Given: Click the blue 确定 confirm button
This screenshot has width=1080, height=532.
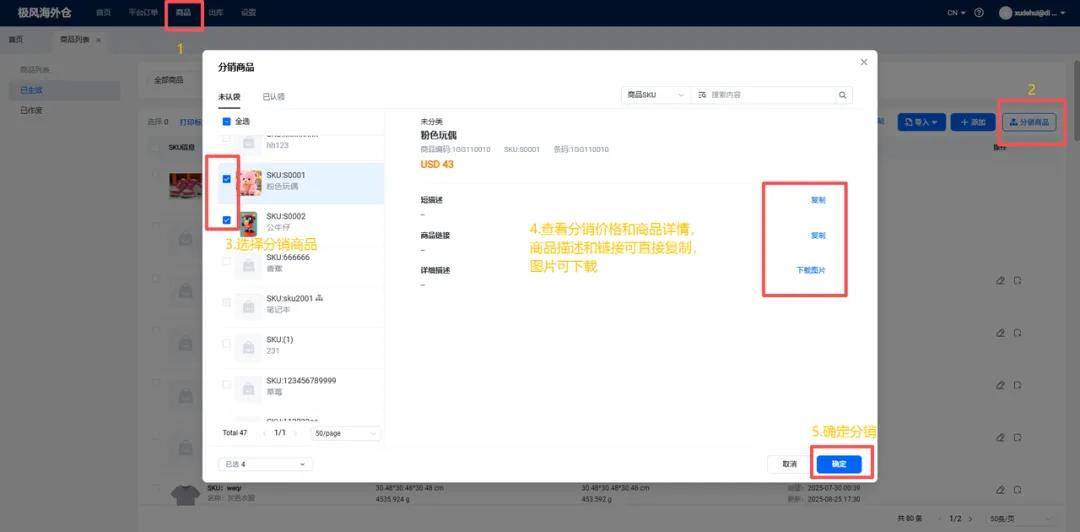Looking at the screenshot, I should click(839, 464).
